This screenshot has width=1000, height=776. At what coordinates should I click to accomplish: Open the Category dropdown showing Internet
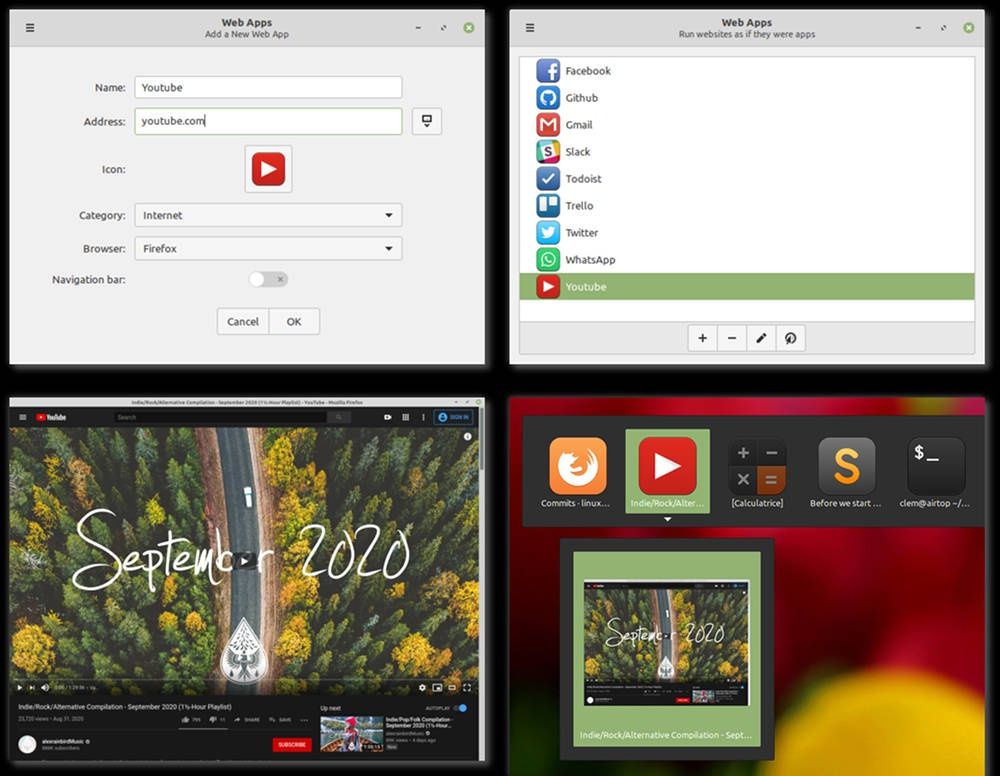[x=268, y=216]
